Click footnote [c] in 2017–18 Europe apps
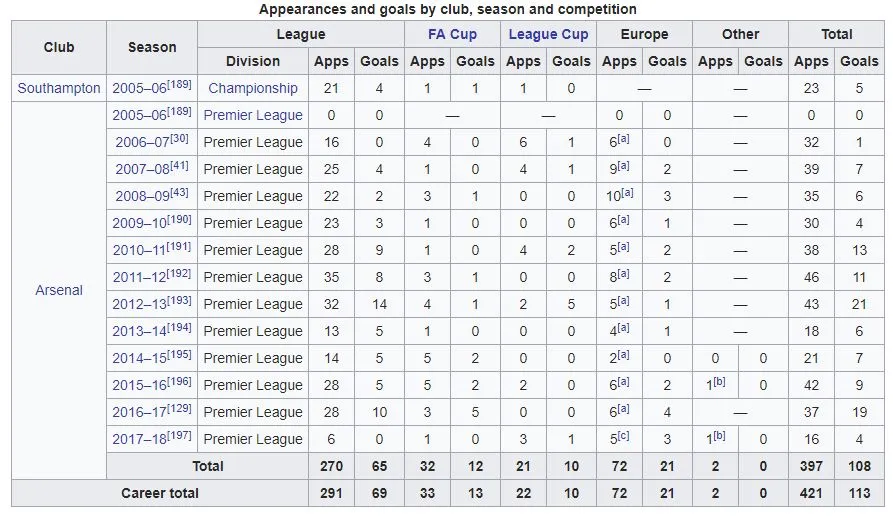 click(x=624, y=436)
